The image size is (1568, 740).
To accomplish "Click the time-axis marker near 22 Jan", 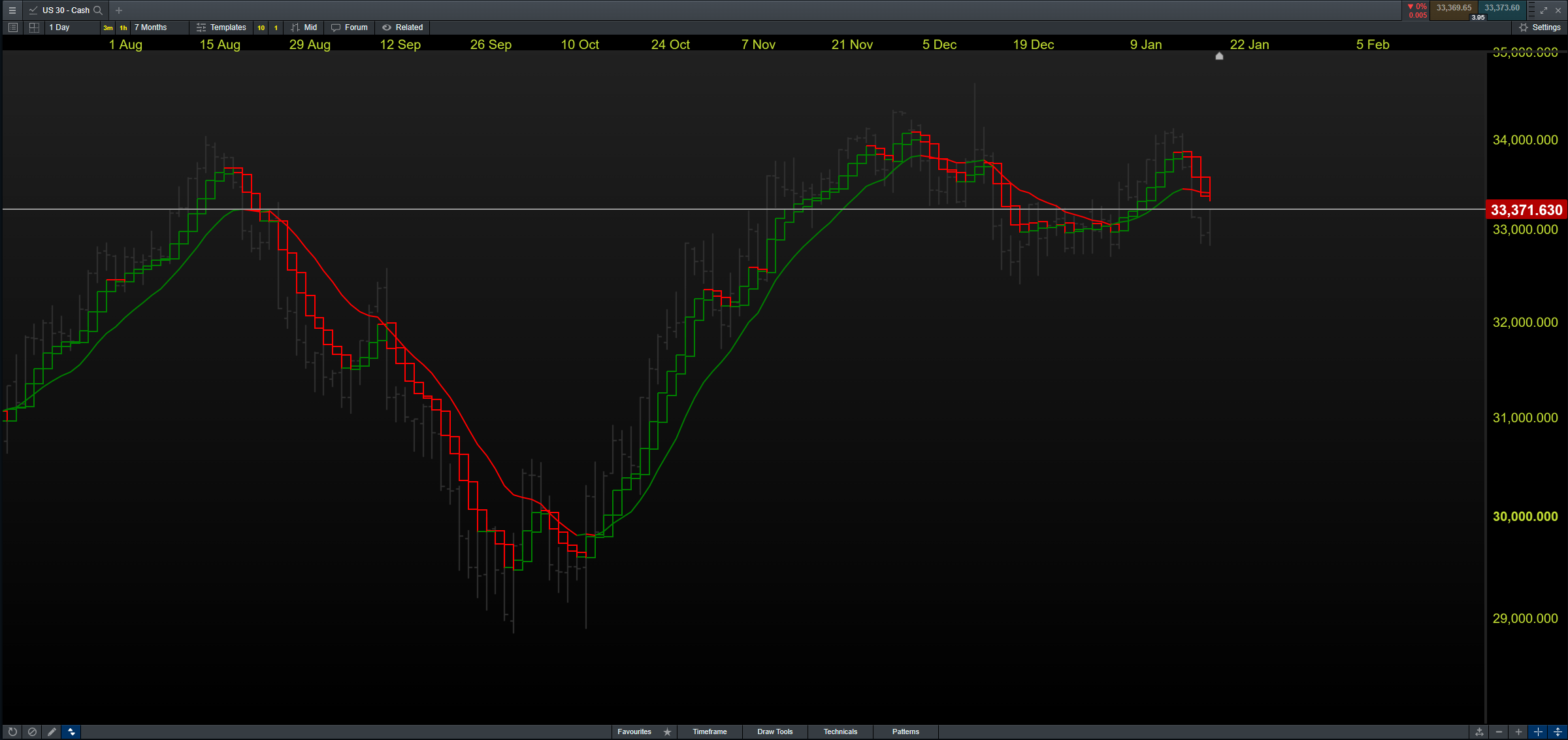I will click(x=1219, y=56).
